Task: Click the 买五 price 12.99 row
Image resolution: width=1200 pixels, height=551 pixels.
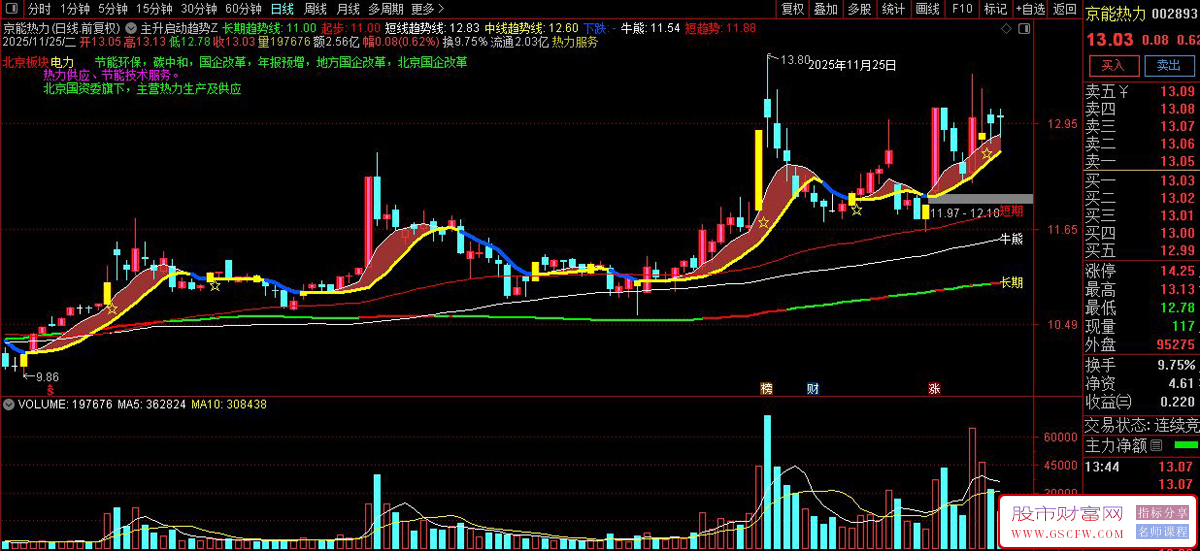Action: coord(1142,250)
